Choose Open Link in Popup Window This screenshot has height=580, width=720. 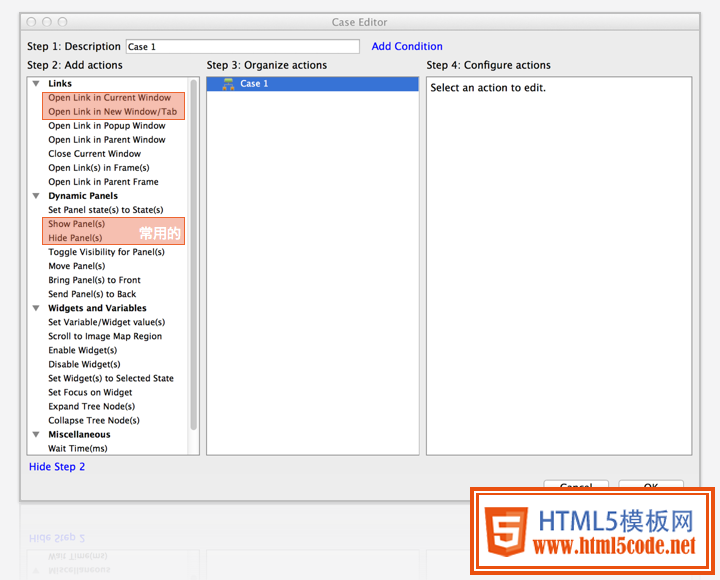tap(106, 126)
